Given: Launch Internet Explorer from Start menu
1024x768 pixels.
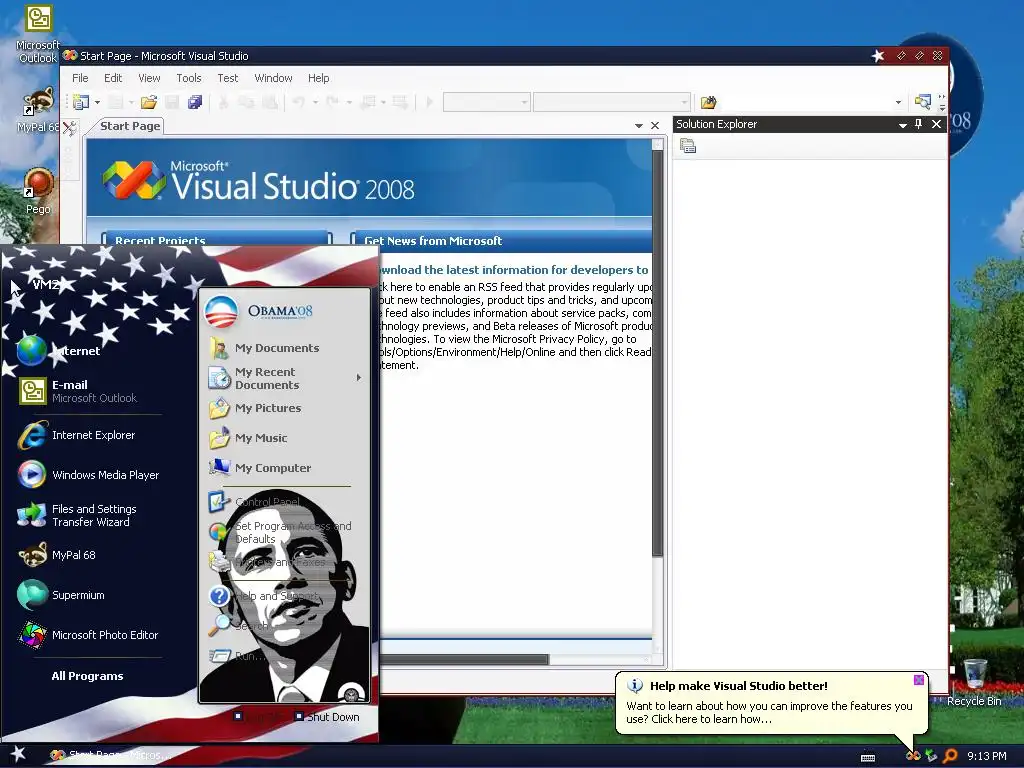Looking at the screenshot, I should 76,435.
